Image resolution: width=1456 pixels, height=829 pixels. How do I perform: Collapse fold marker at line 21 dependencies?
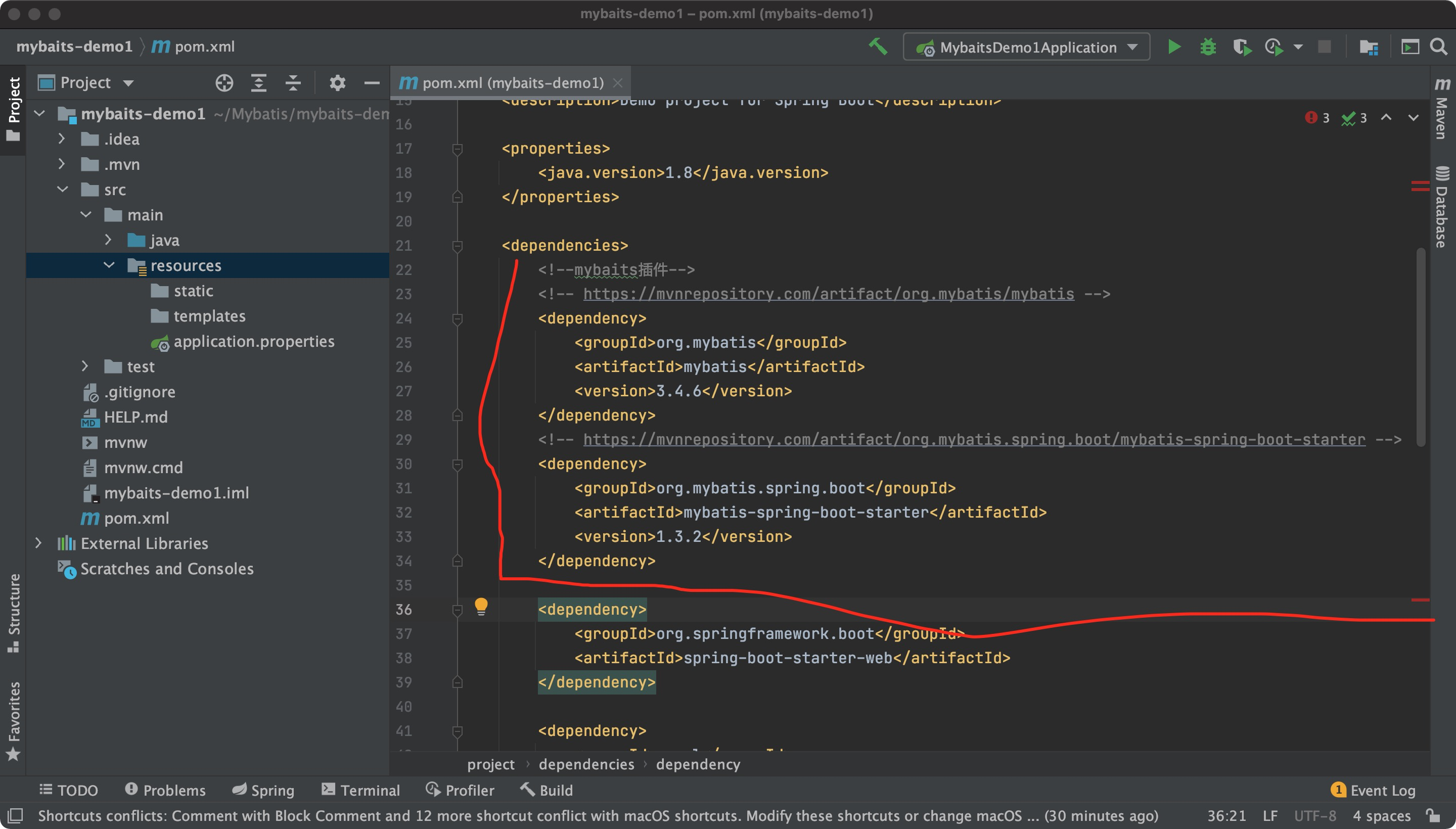457,246
